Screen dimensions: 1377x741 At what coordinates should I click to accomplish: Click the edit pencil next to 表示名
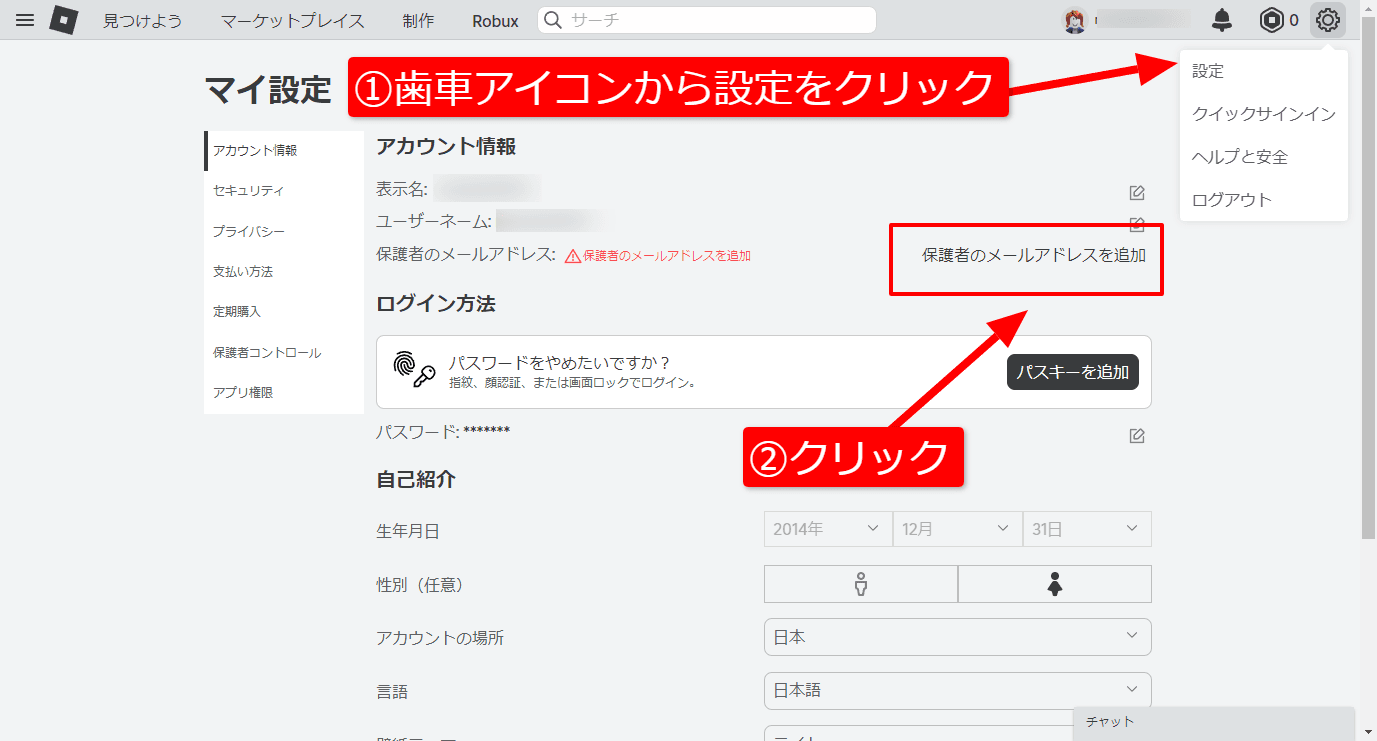pos(1136,192)
